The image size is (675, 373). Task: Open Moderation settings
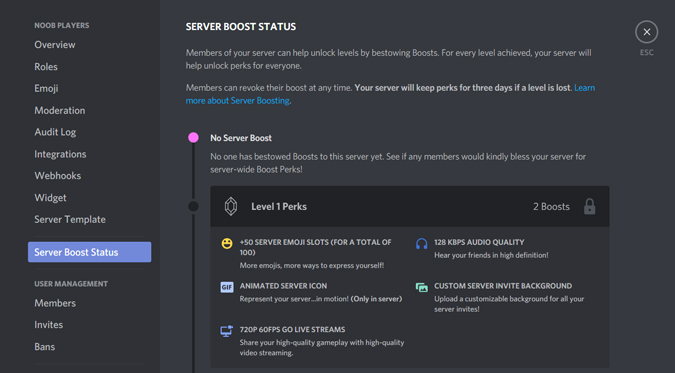click(x=59, y=110)
